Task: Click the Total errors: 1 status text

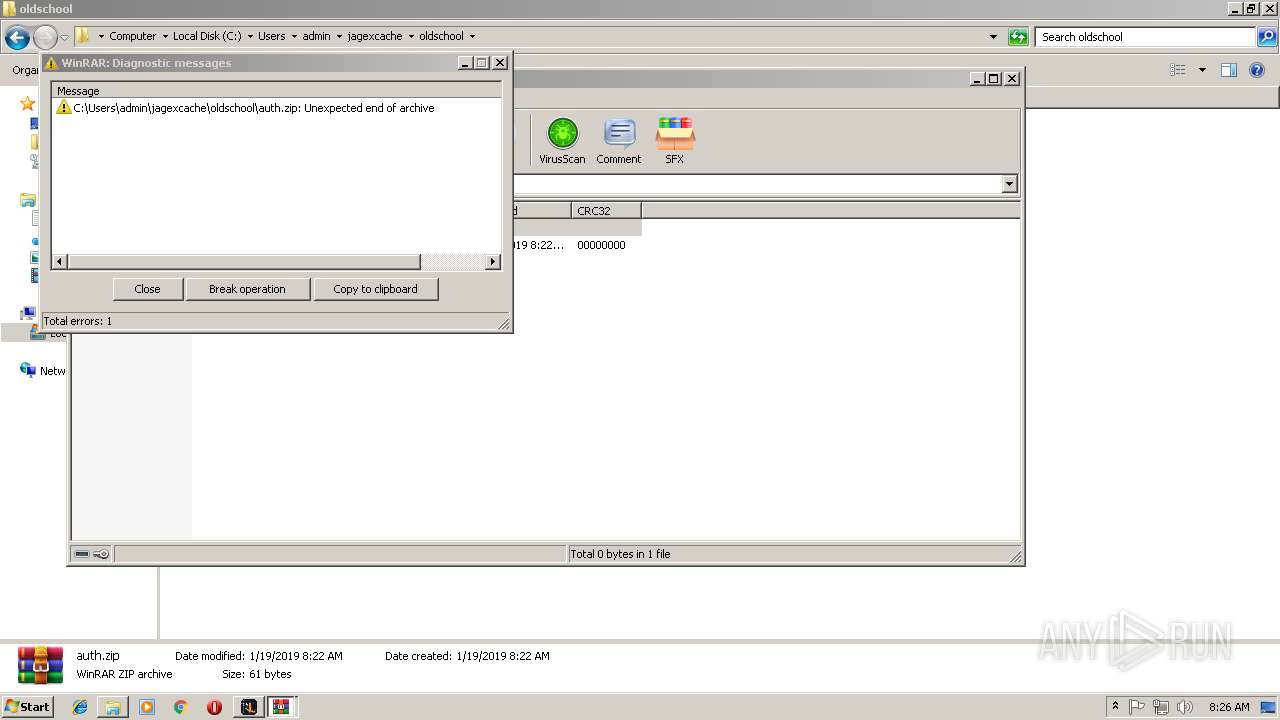Action: (x=78, y=321)
